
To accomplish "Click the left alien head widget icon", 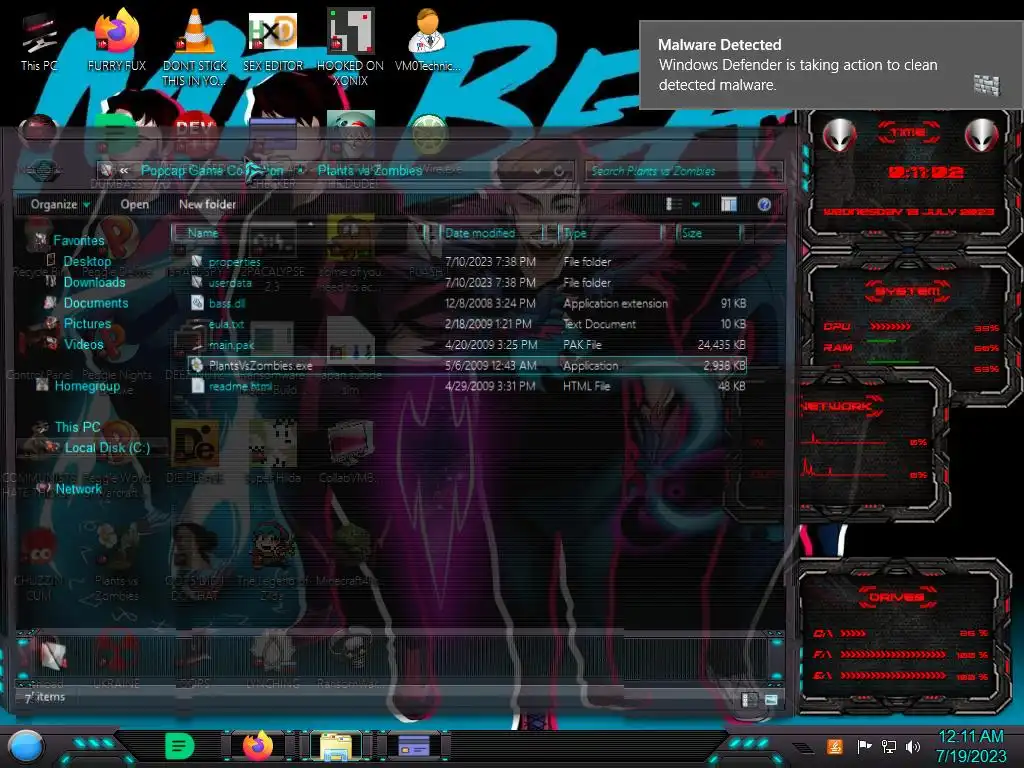I will coord(839,135).
